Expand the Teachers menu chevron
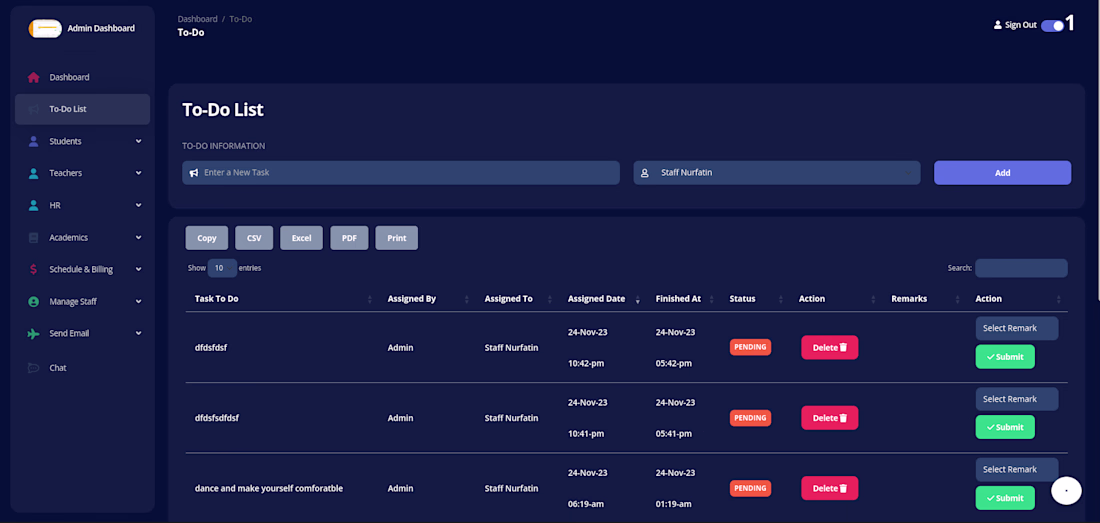The height and width of the screenshot is (523, 1100). click(138, 173)
